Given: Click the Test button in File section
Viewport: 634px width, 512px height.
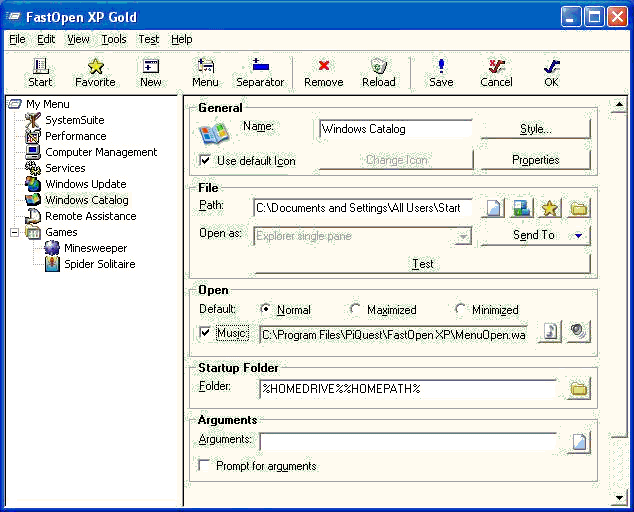Looking at the screenshot, I should (x=422, y=264).
